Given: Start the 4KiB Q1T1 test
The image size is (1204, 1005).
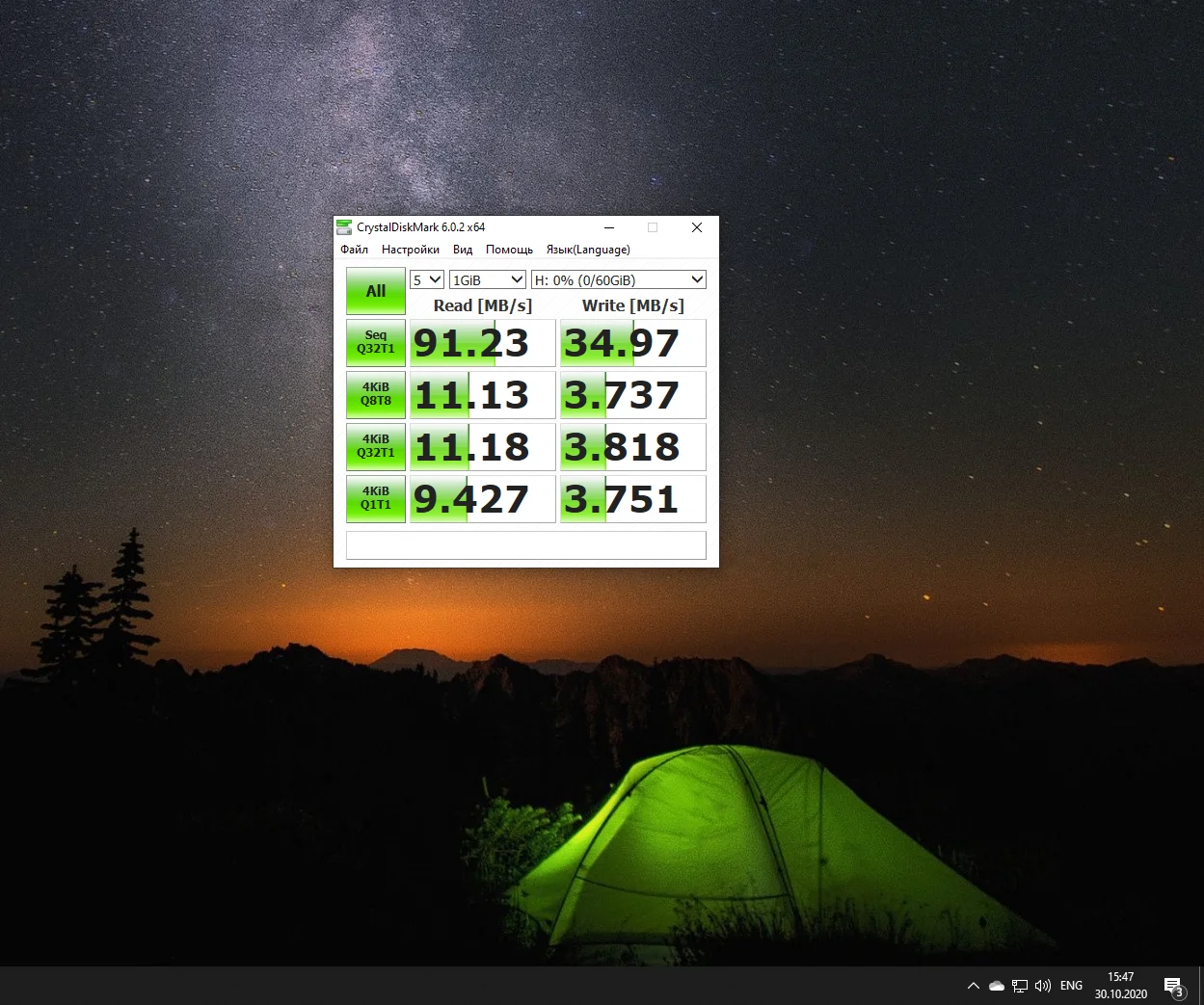Looking at the screenshot, I should (x=376, y=499).
